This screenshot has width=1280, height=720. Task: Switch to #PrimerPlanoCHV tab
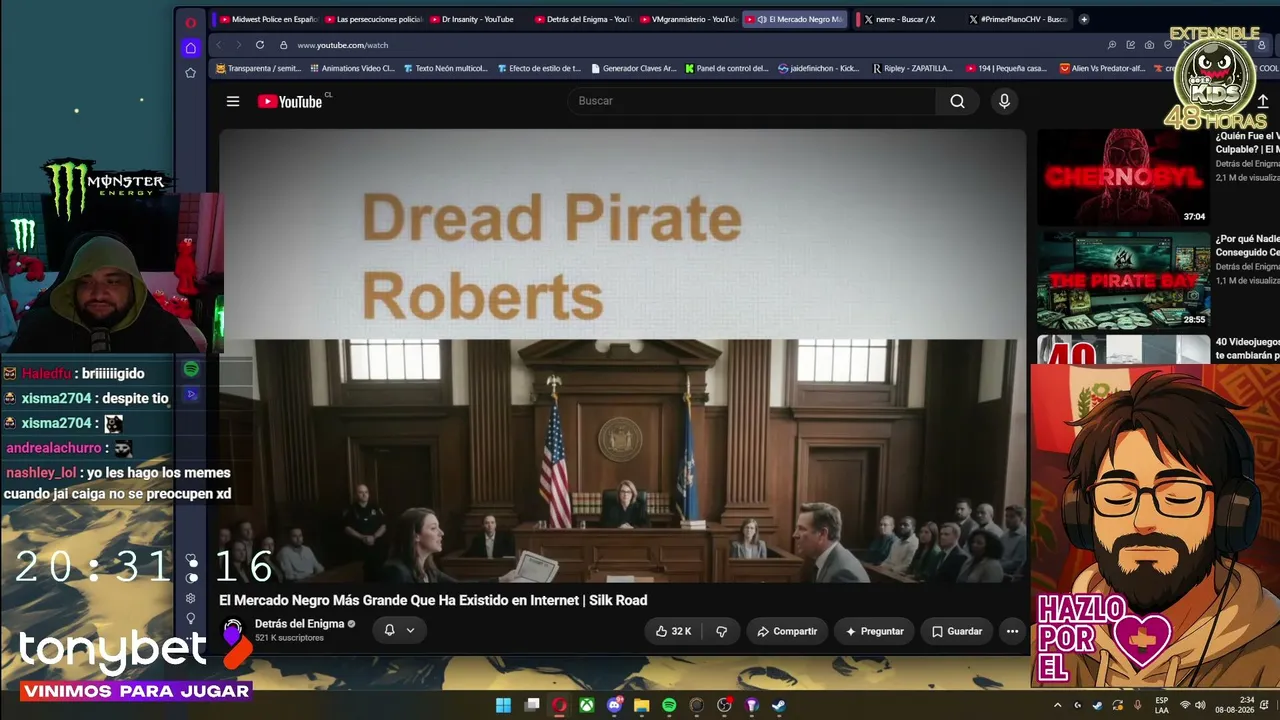pos(1018,19)
